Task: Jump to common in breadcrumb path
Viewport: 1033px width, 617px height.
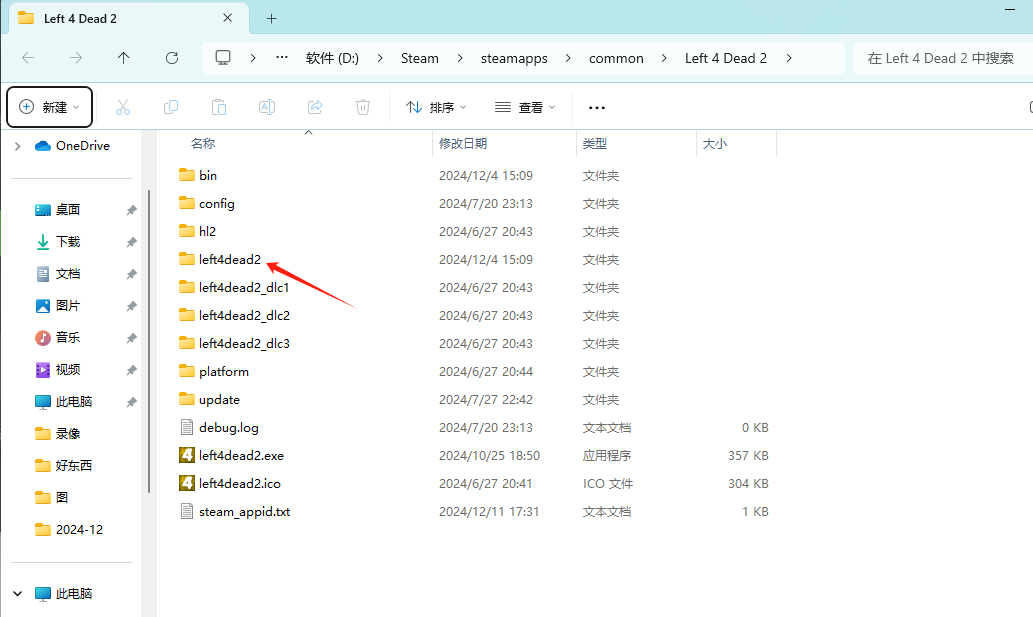Action: tap(616, 58)
